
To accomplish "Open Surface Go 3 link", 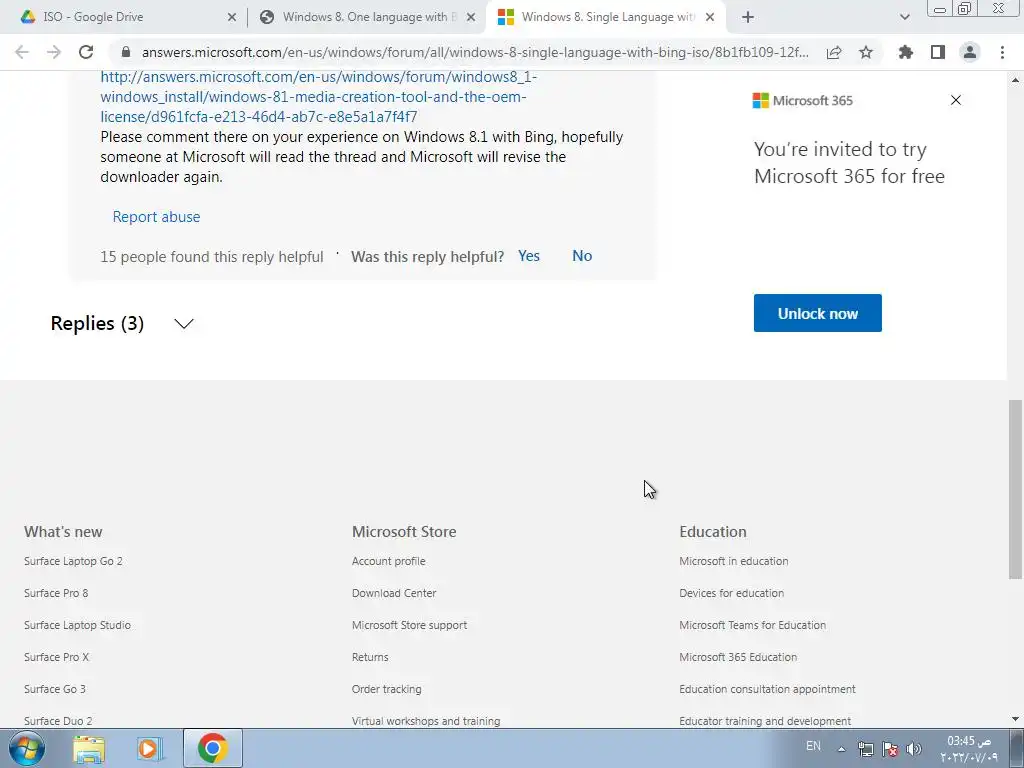I will [x=55, y=689].
